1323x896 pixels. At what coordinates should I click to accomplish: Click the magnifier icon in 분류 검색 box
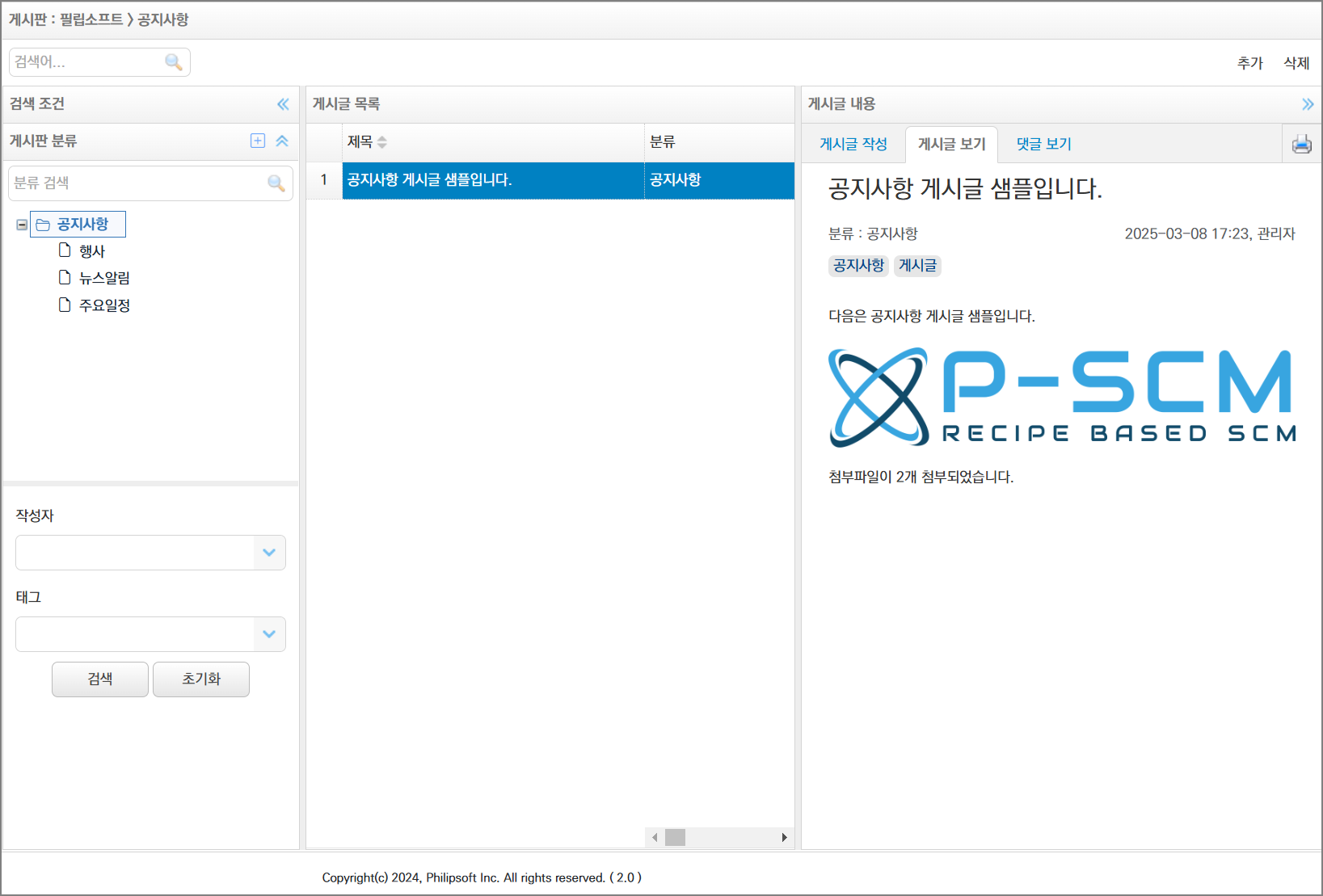[276, 183]
